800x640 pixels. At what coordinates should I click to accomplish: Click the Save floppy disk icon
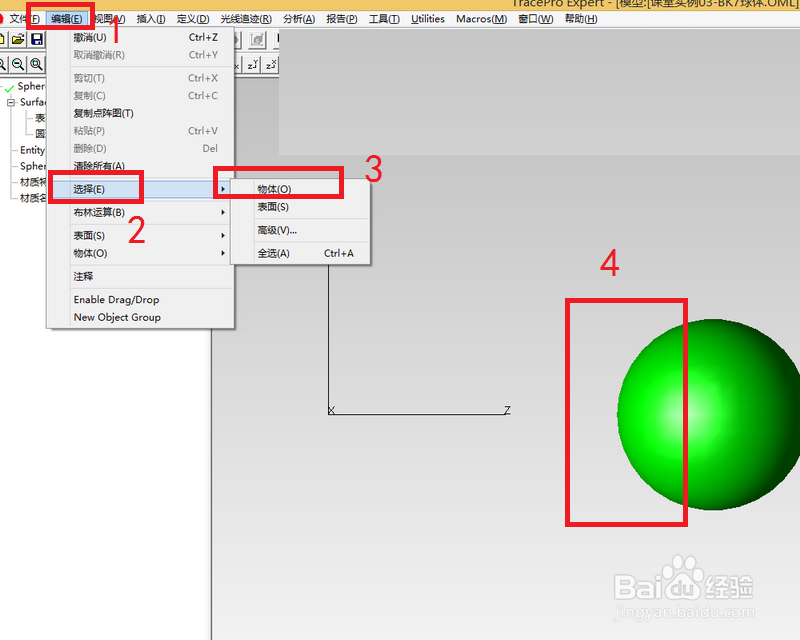[x=37, y=39]
